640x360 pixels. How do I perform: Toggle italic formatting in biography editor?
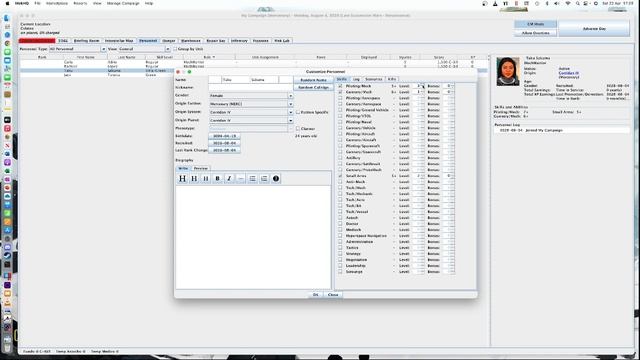click(229, 178)
